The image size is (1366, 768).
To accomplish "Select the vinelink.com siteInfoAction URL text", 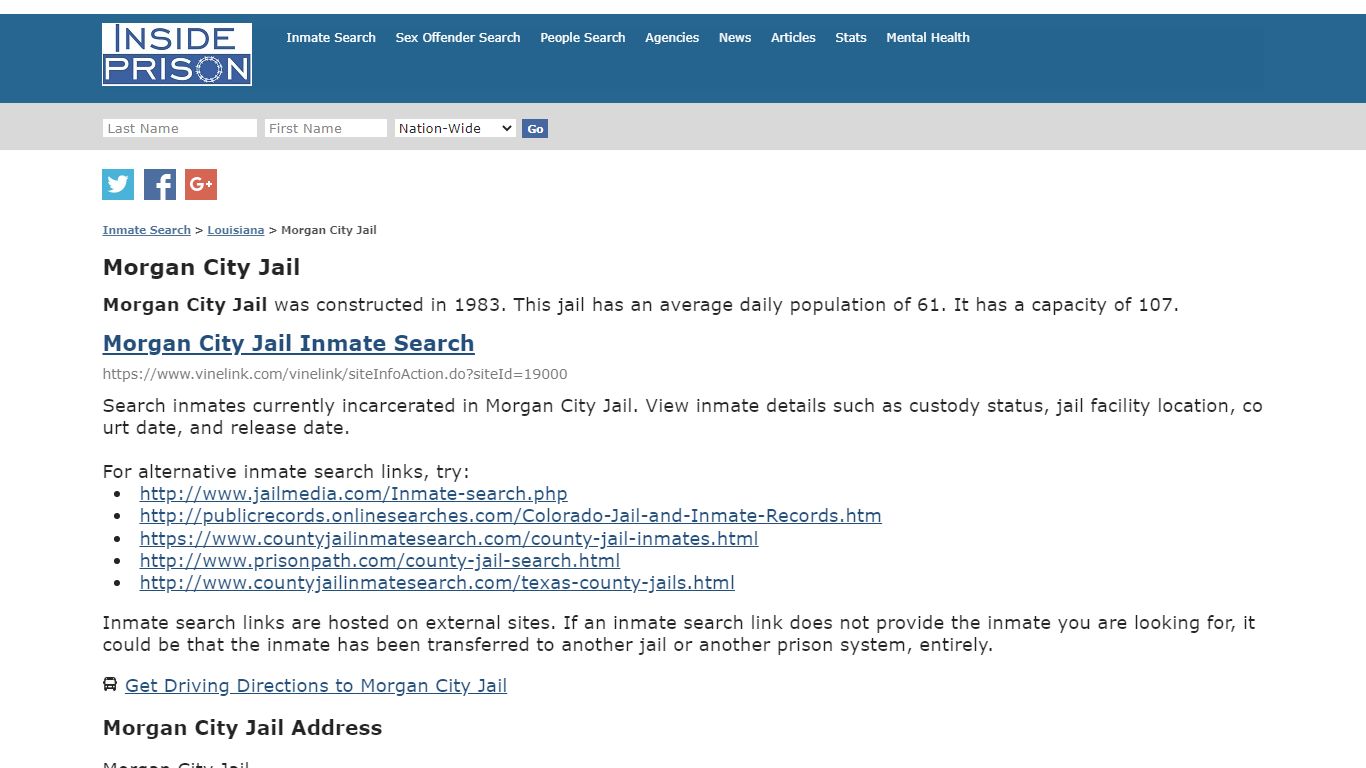I will coord(335,374).
